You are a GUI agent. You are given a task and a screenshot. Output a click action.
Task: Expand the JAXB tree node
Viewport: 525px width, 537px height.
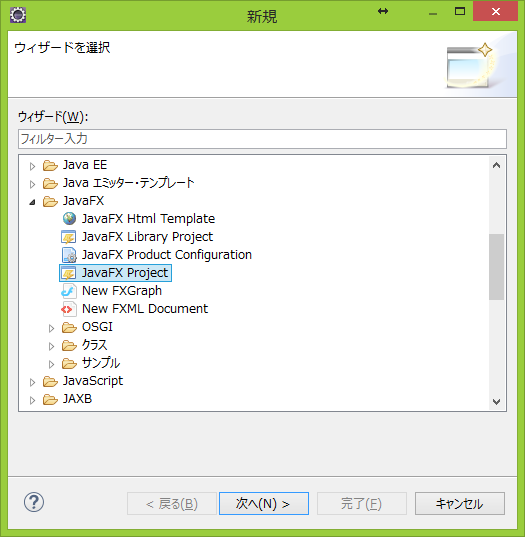pyautogui.click(x=32, y=400)
